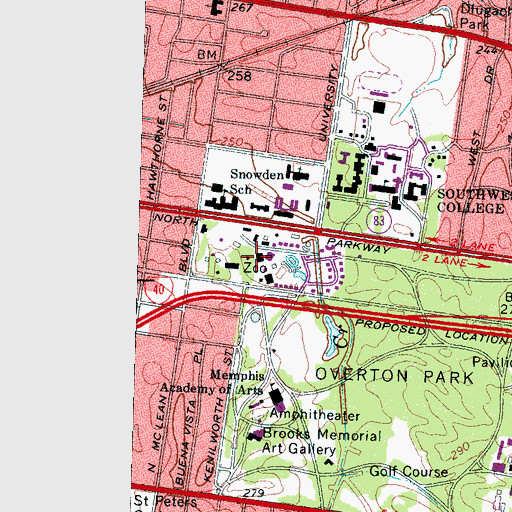Click the purple circled 83 marker

379,221
